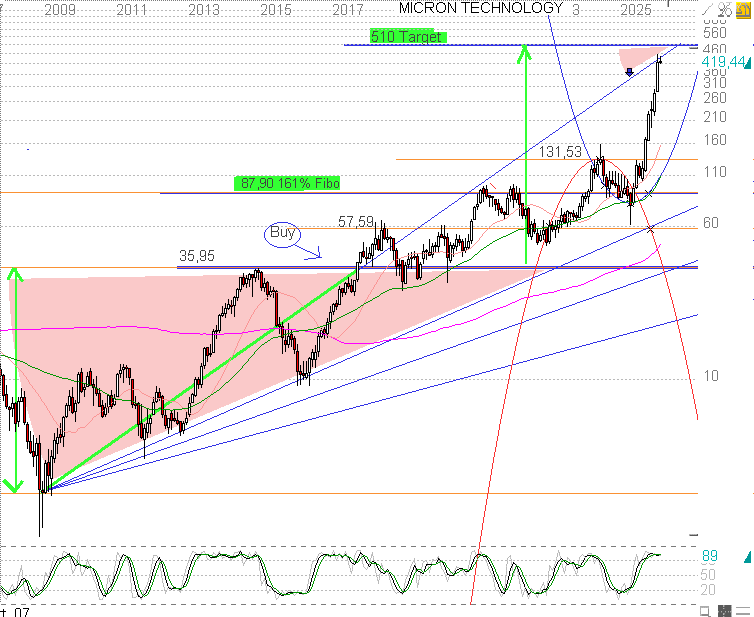Click the 87,90 161% Fibo label
This screenshot has width=754, height=617.
pos(289,183)
